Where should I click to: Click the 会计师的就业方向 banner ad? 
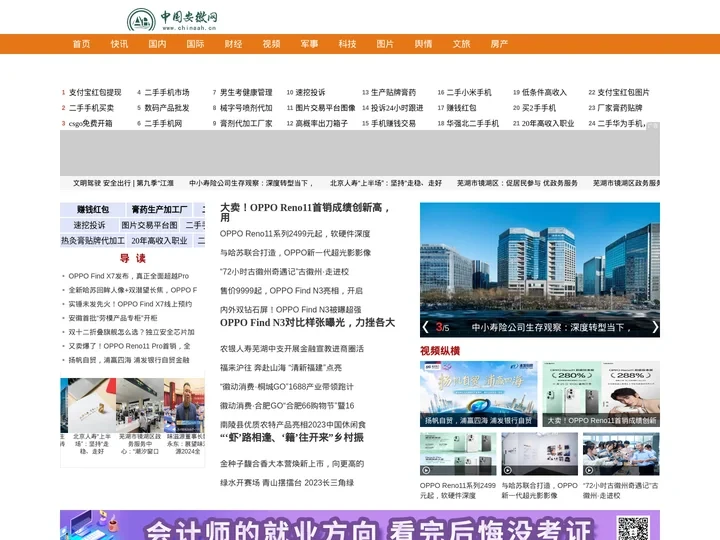[360, 525]
